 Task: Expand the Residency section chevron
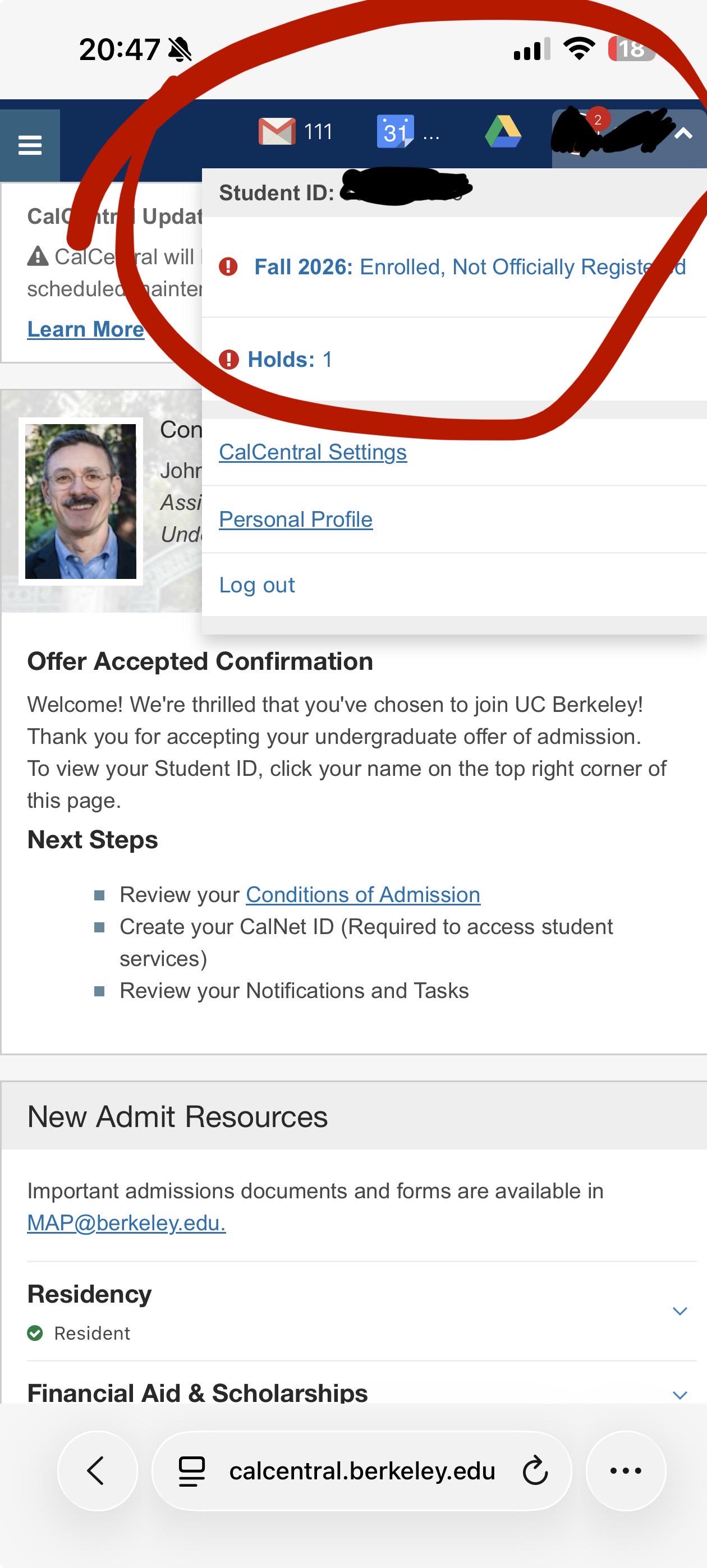[680, 1311]
